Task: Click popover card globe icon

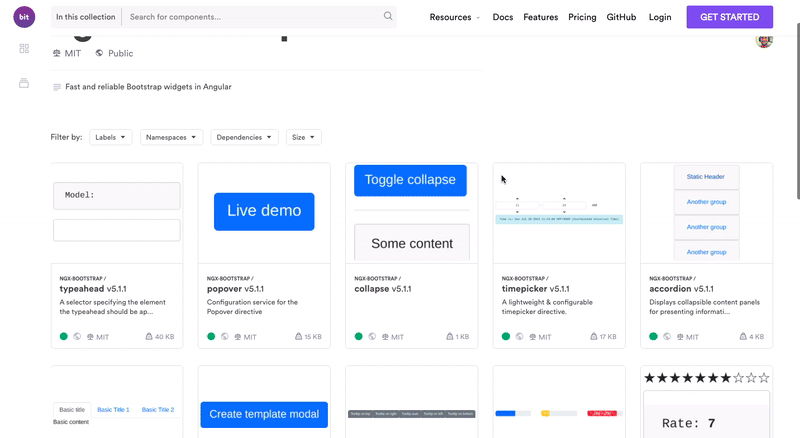Action: click(x=224, y=336)
